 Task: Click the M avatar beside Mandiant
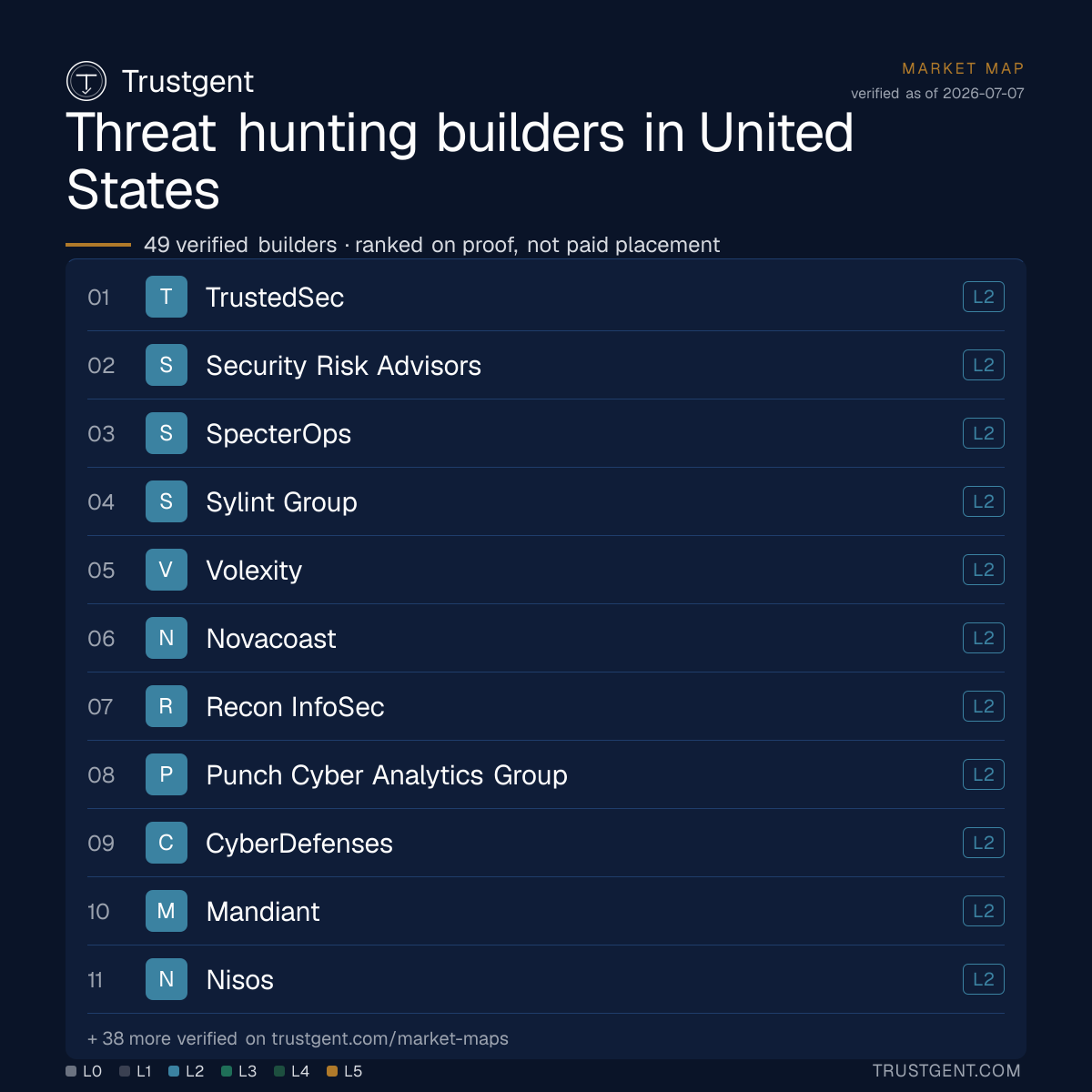coord(167,911)
